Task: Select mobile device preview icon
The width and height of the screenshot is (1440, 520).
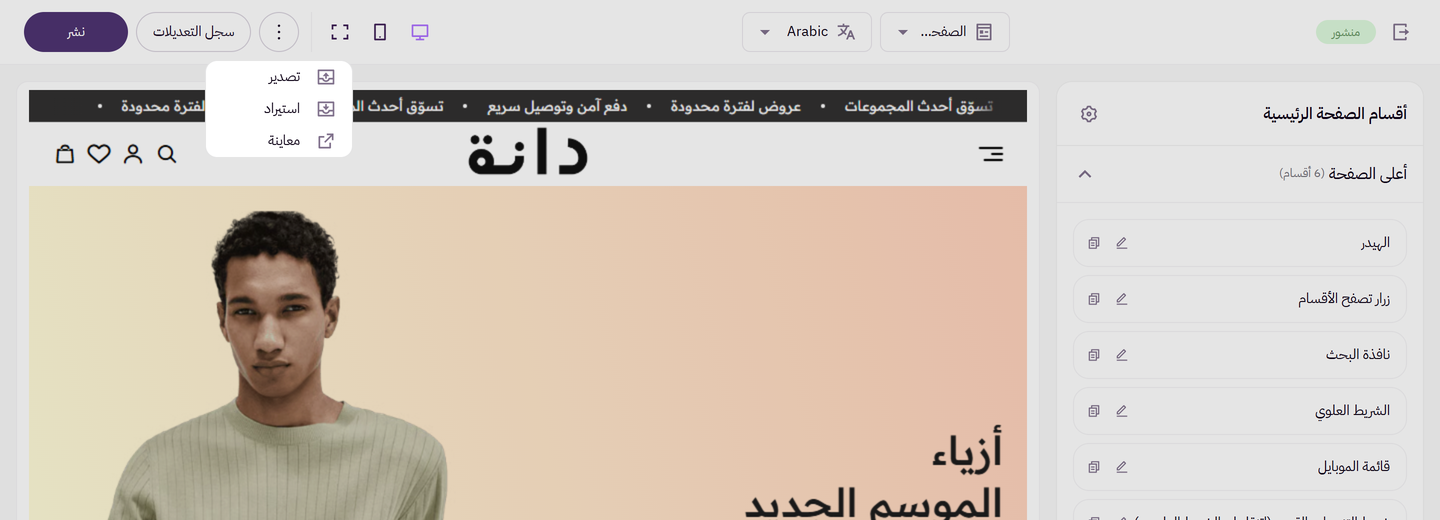Action: [x=380, y=32]
